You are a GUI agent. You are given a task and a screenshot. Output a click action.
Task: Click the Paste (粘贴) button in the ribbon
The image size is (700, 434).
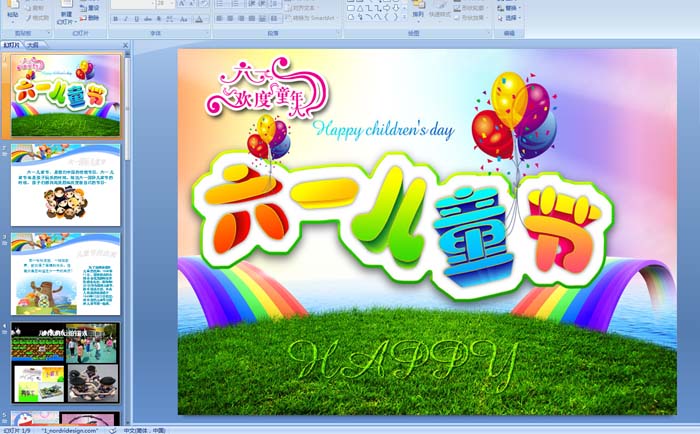(x=13, y=10)
